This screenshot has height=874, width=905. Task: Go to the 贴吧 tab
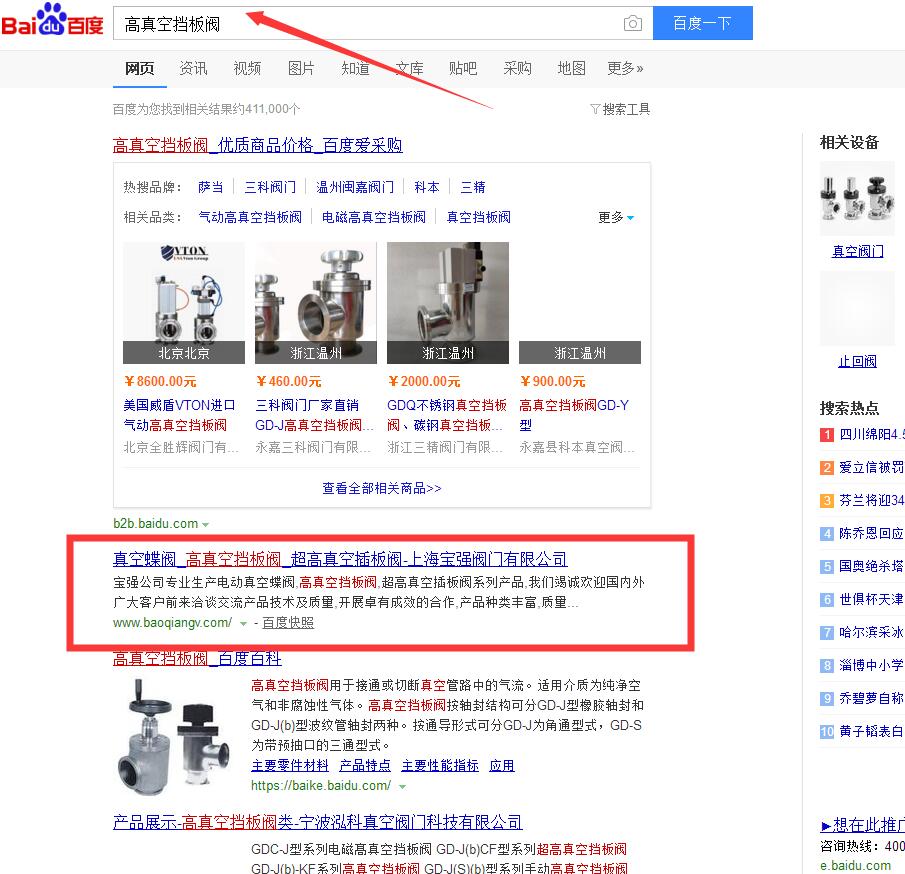463,69
